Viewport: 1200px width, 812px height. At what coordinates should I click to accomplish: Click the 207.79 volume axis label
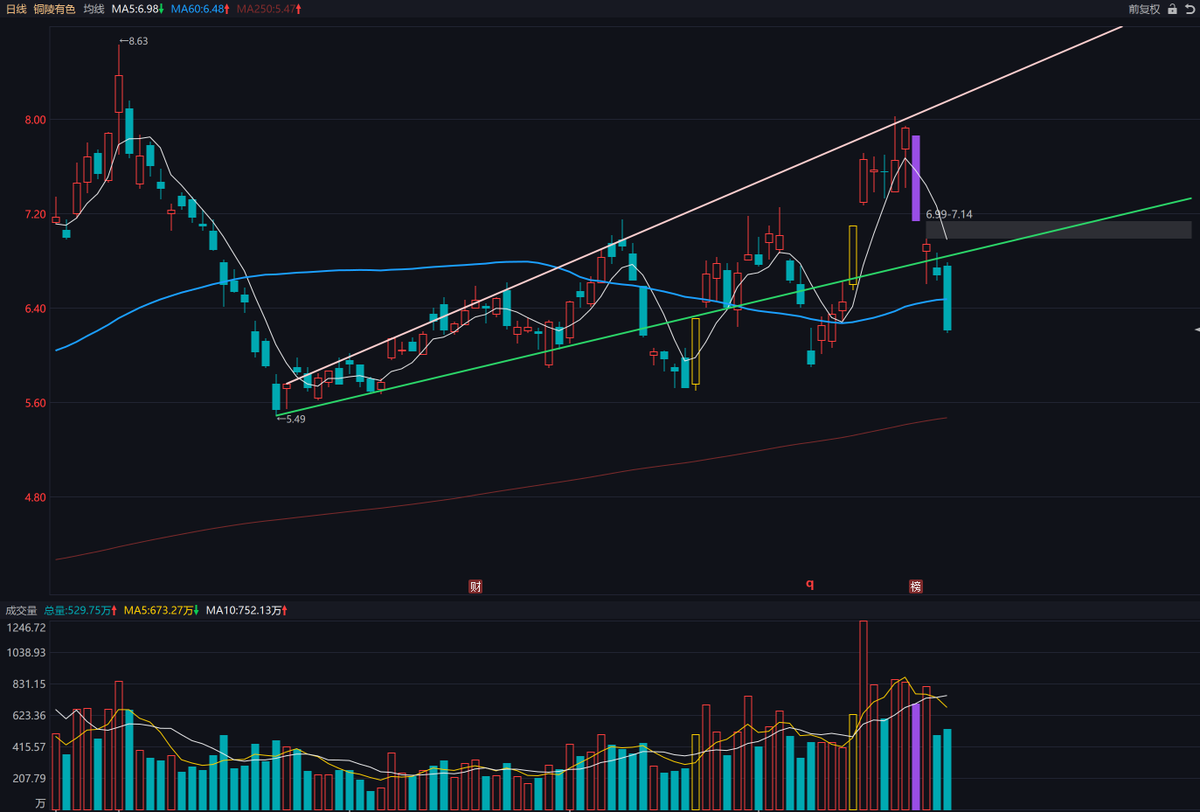29,779
